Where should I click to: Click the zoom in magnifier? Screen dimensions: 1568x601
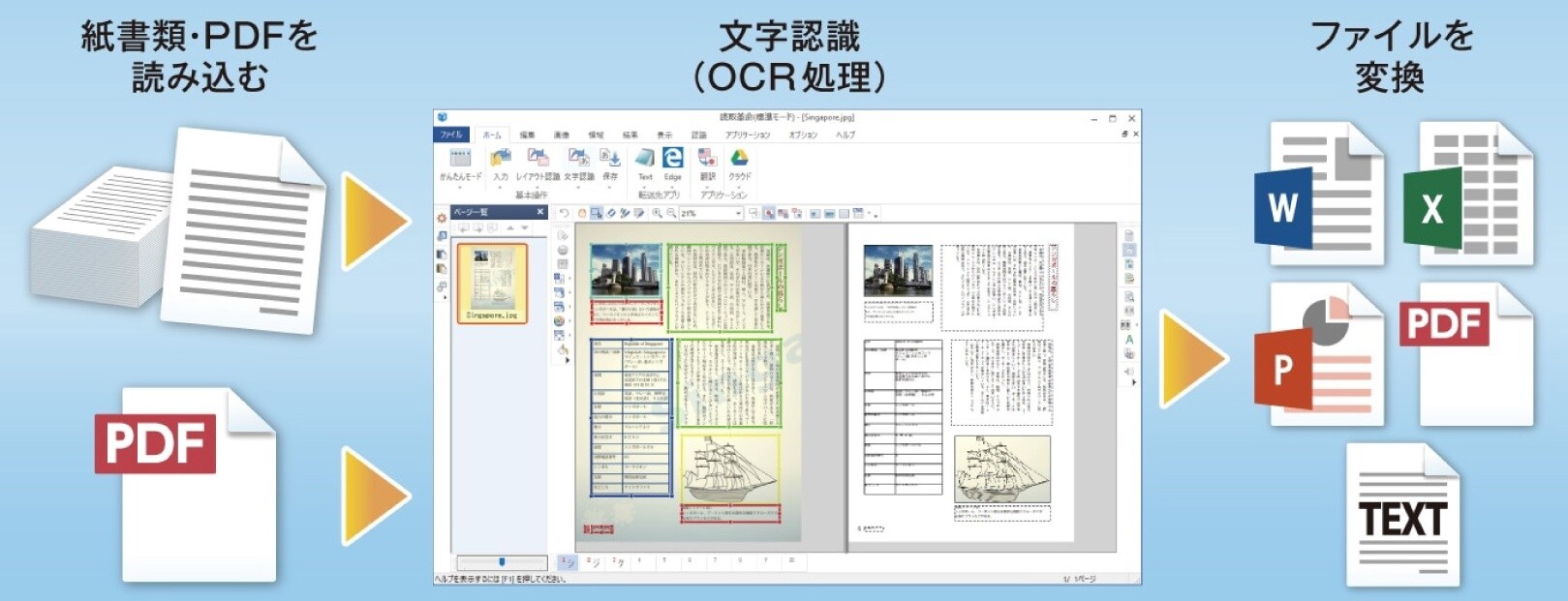click(x=657, y=213)
